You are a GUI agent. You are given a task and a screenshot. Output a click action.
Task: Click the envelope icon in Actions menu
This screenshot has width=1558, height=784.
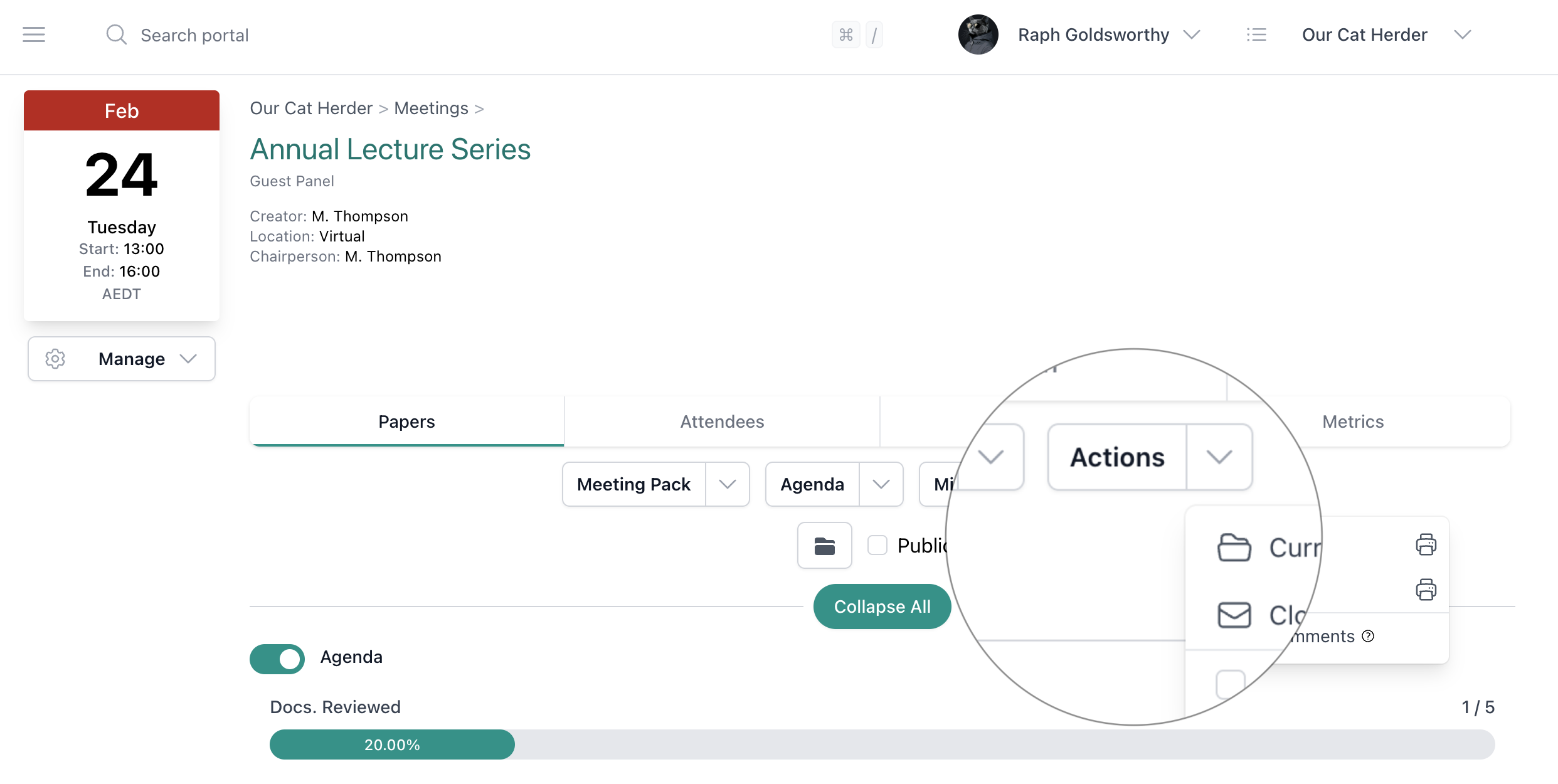(1234, 615)
